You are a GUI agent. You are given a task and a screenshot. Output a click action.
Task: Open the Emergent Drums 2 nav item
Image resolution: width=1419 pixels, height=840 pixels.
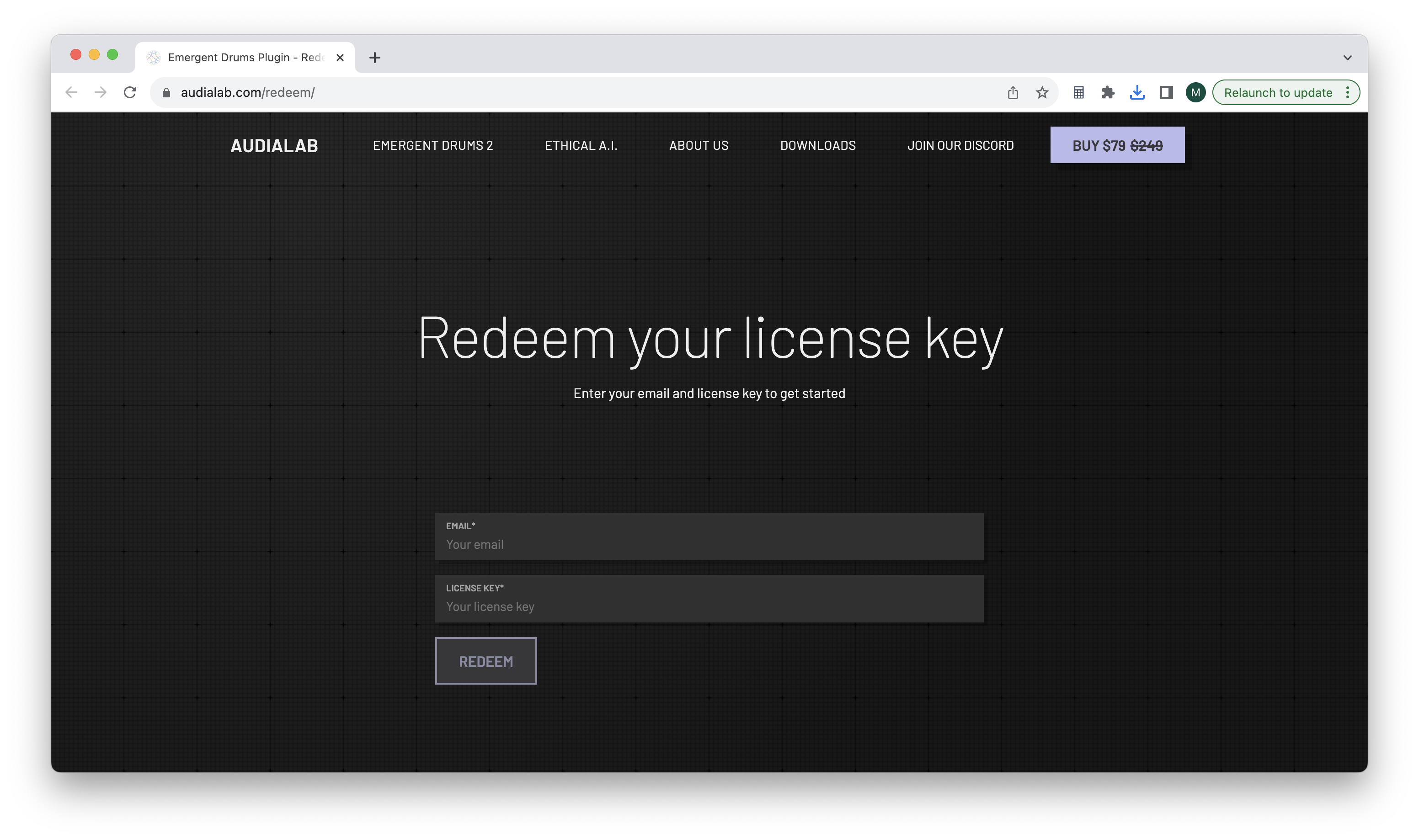(432, 145)
